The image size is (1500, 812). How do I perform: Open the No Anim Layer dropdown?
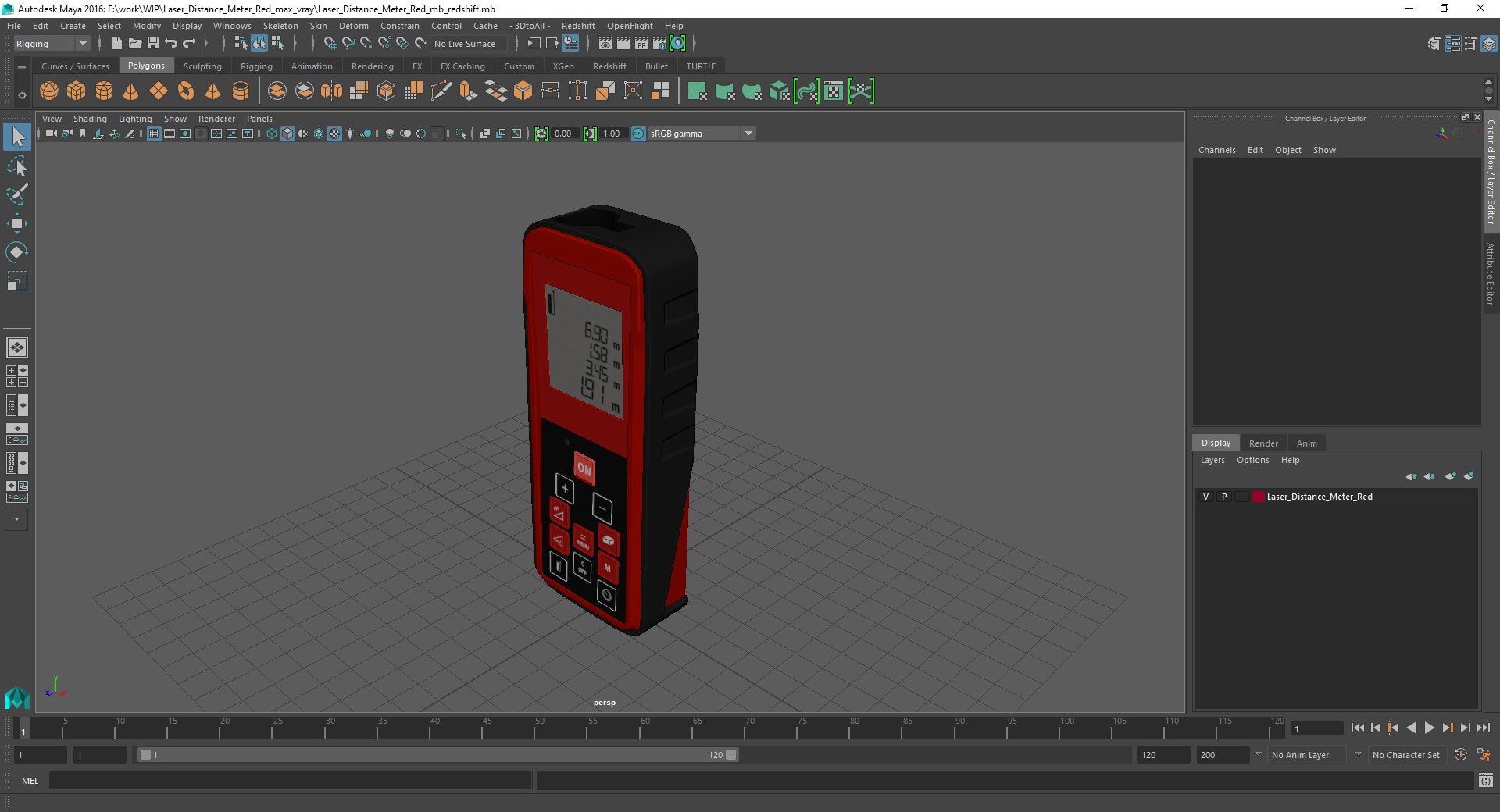click(1307, 755)
